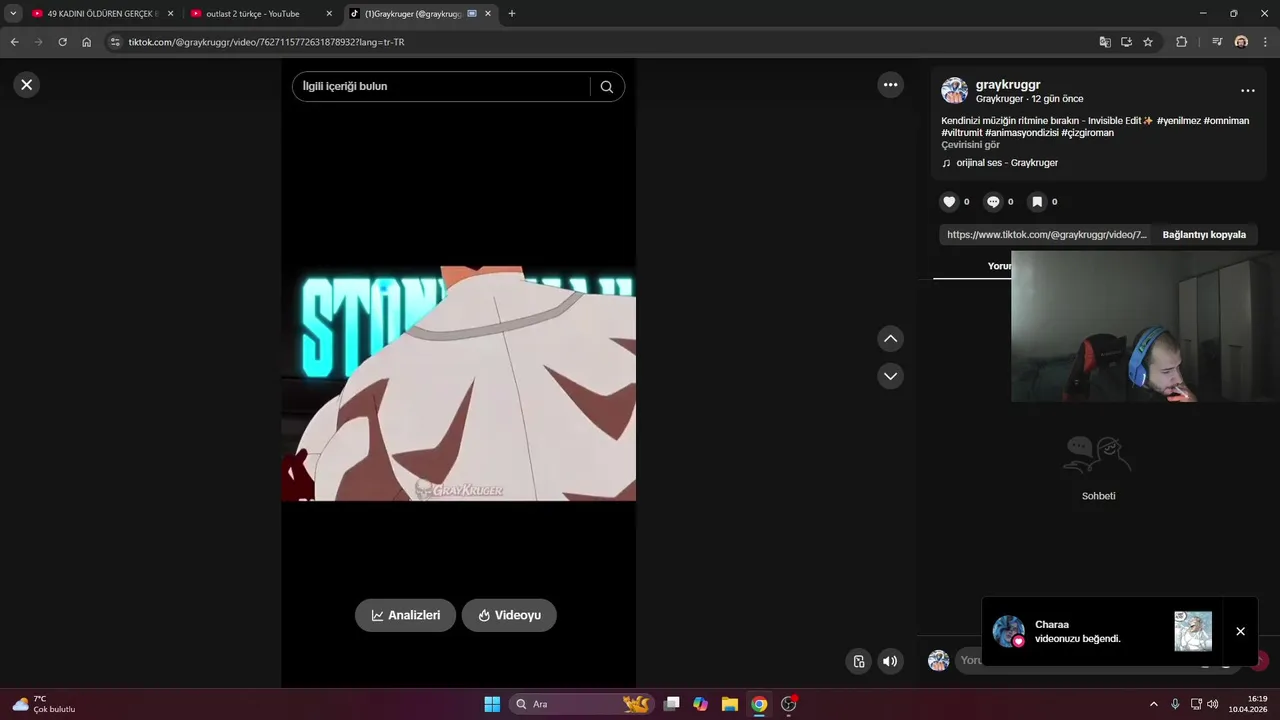This screenshot has height=720, width=1280.
Task: Open Chrome three-dot menu
Action: 1265,42
